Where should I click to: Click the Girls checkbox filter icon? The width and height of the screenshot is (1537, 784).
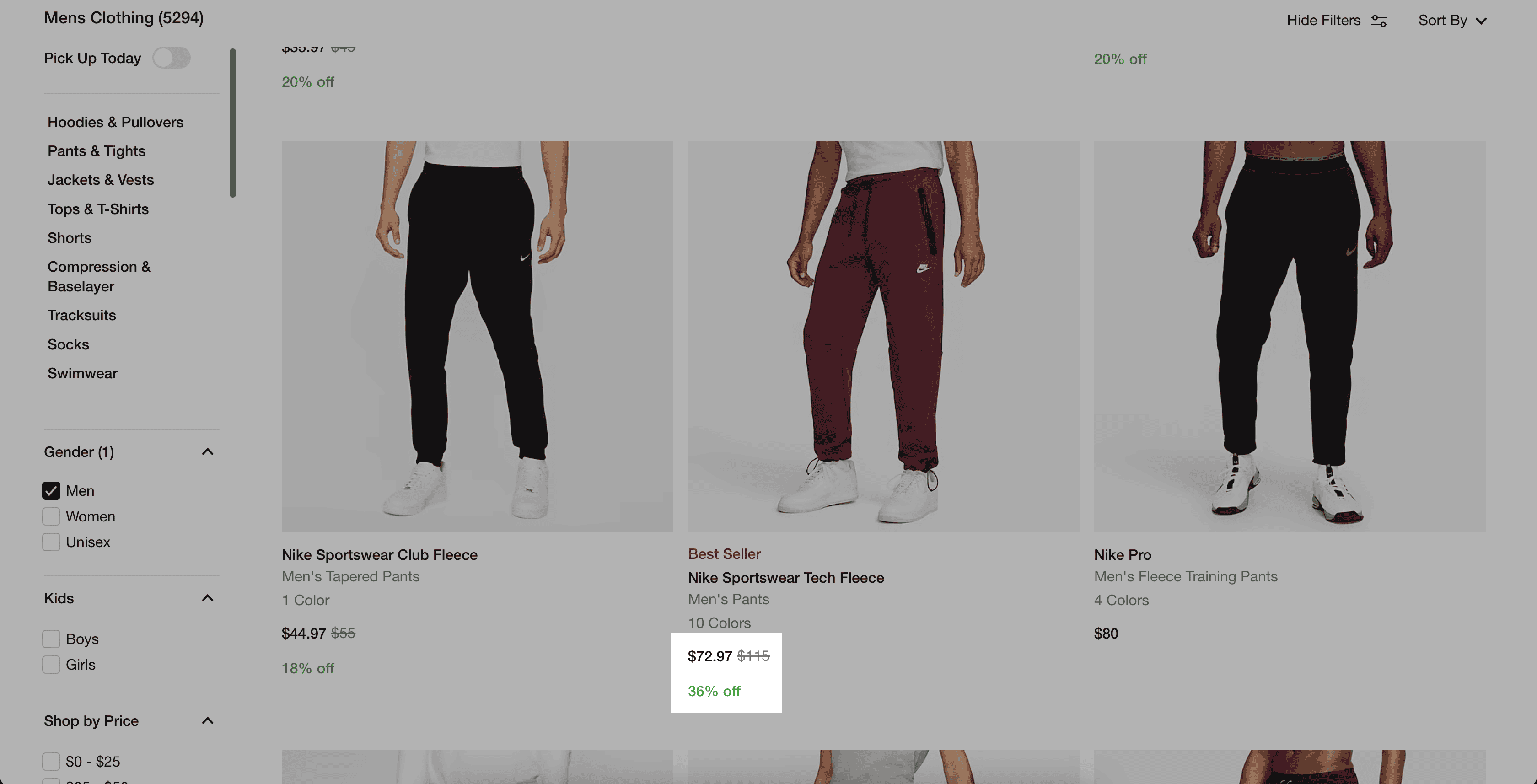[x=51, y=664]
